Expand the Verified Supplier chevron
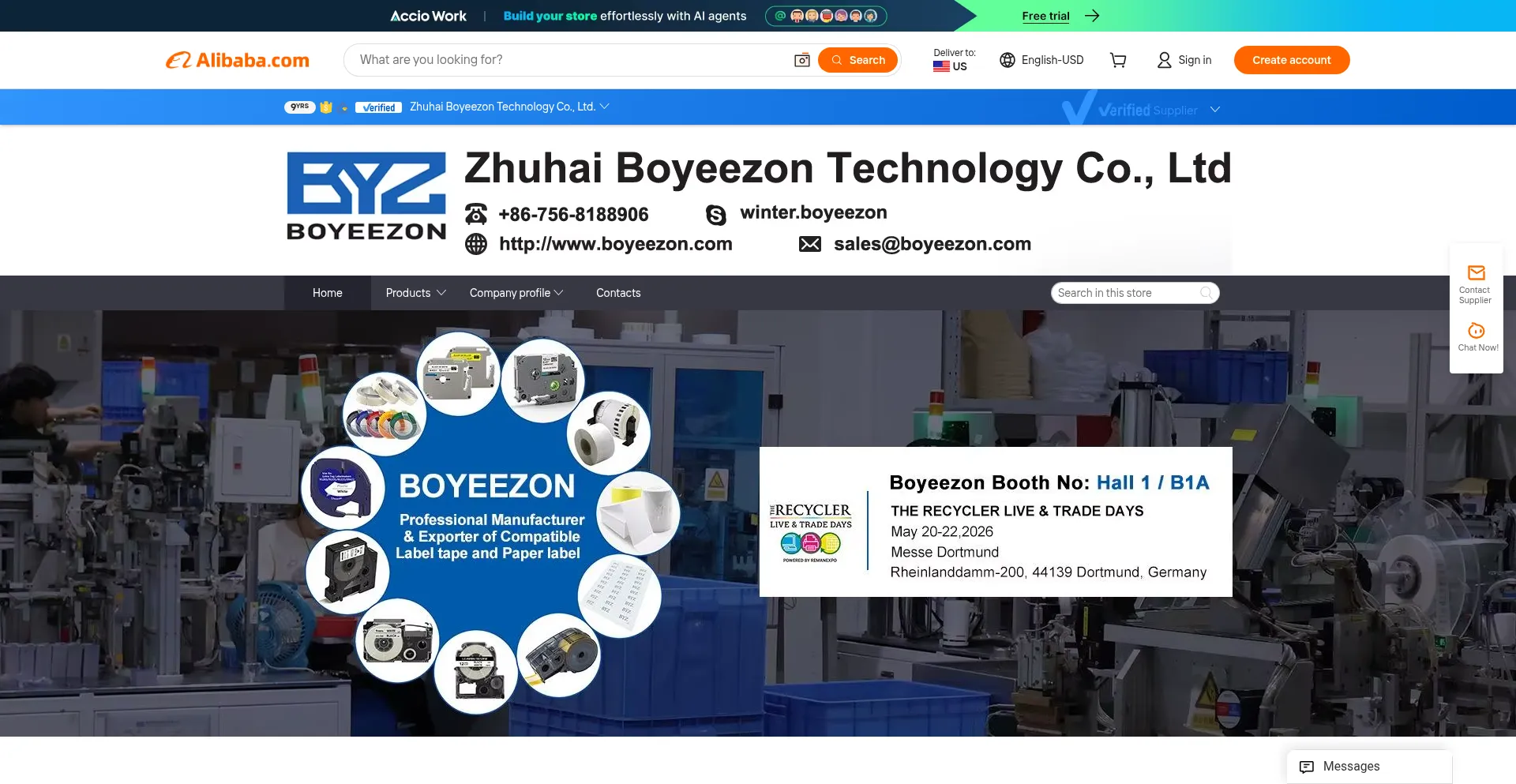1516x784 pixels. [1215, 110]
